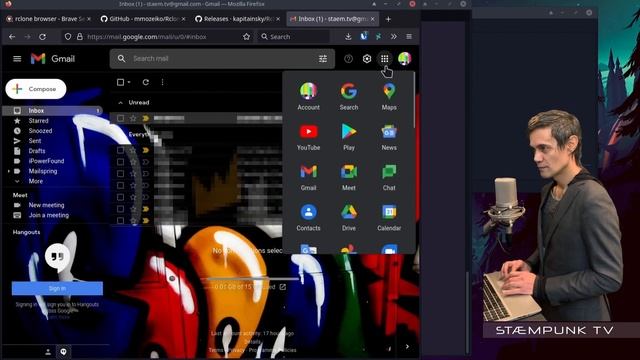This screenshot has height=360, width=640.
Task: Star the unread email row
Action: 133,118
